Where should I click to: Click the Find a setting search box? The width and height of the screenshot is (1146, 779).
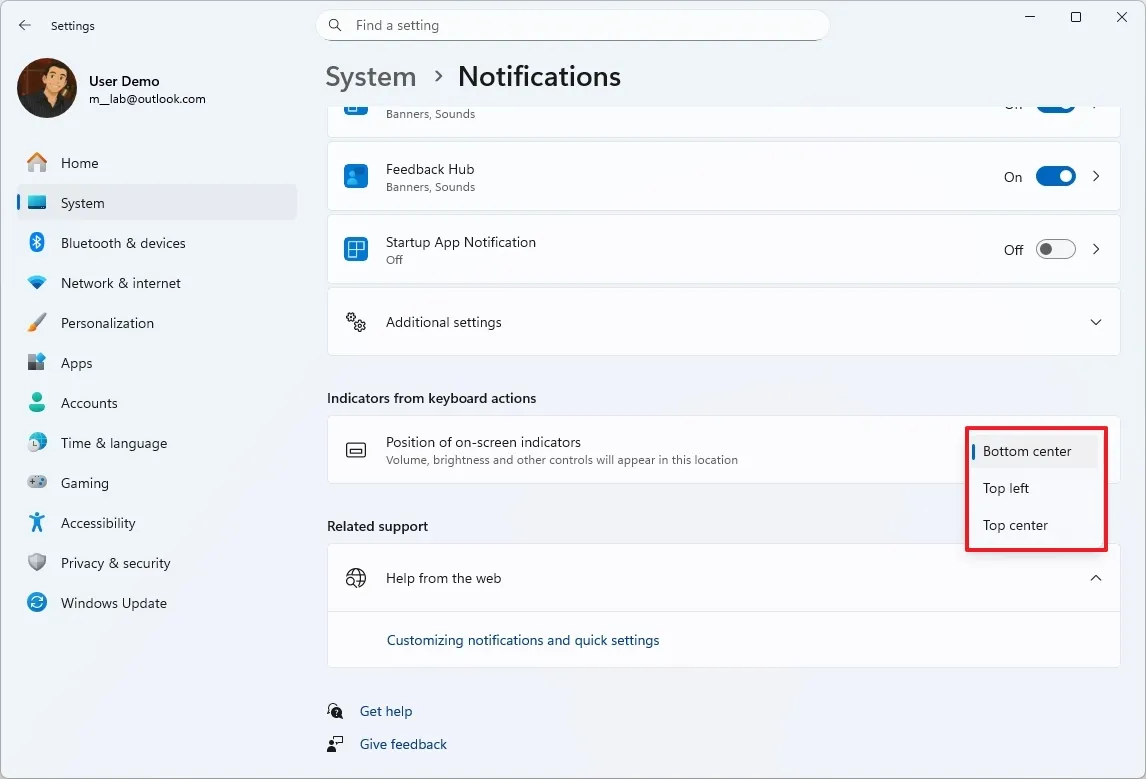[x=573, y=25]
